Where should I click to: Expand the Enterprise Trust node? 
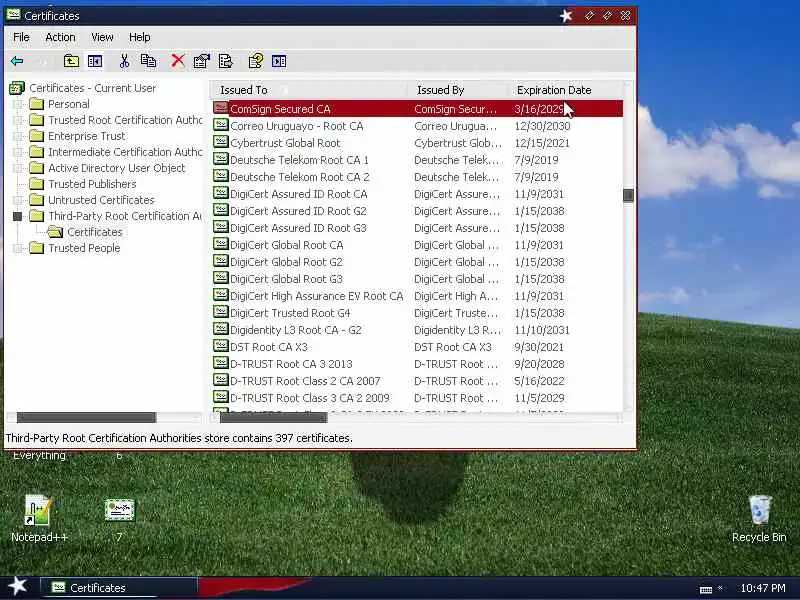click(18, 136)
